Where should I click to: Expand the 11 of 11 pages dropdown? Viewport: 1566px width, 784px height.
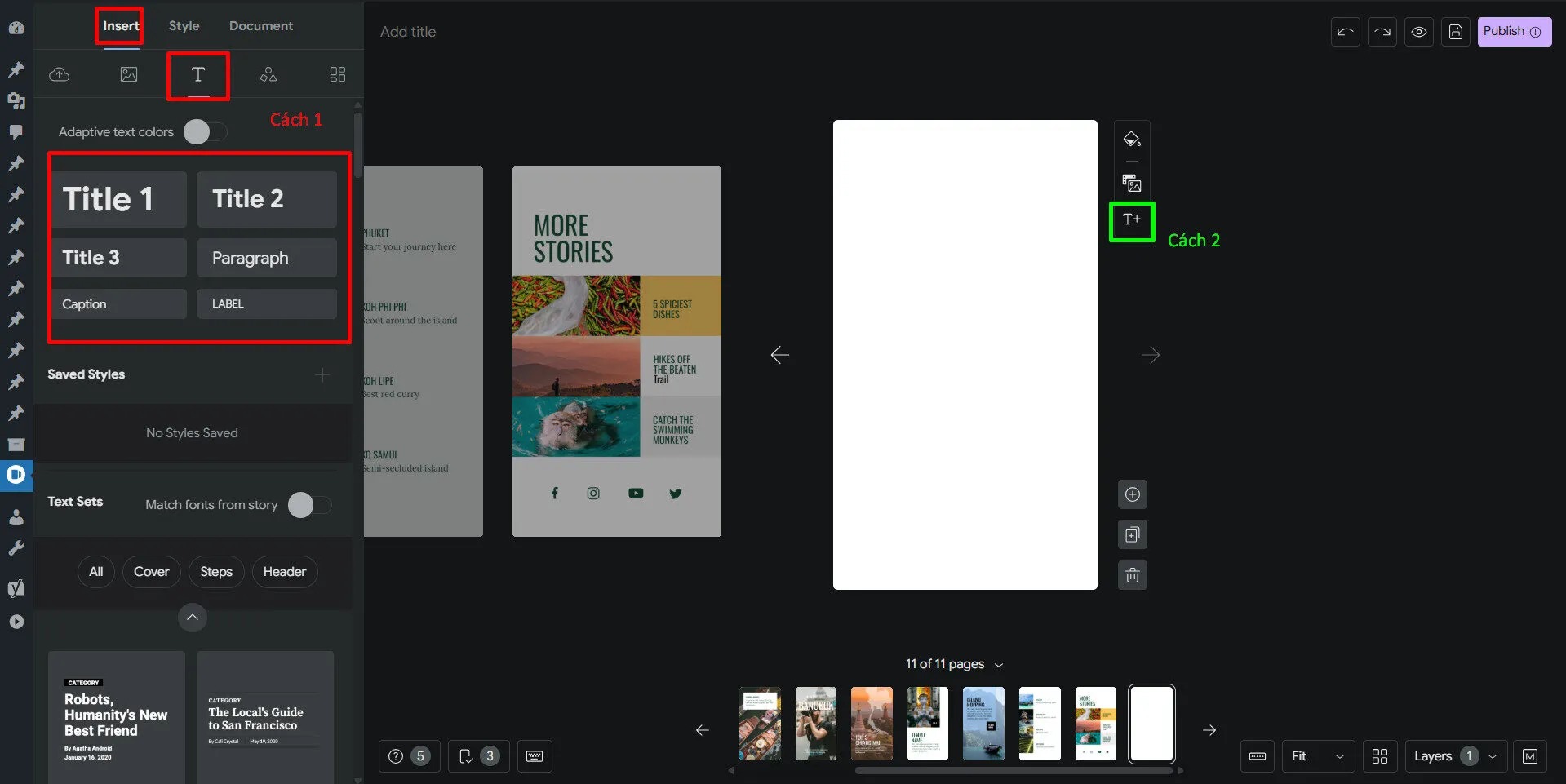[x=954, y=664]
